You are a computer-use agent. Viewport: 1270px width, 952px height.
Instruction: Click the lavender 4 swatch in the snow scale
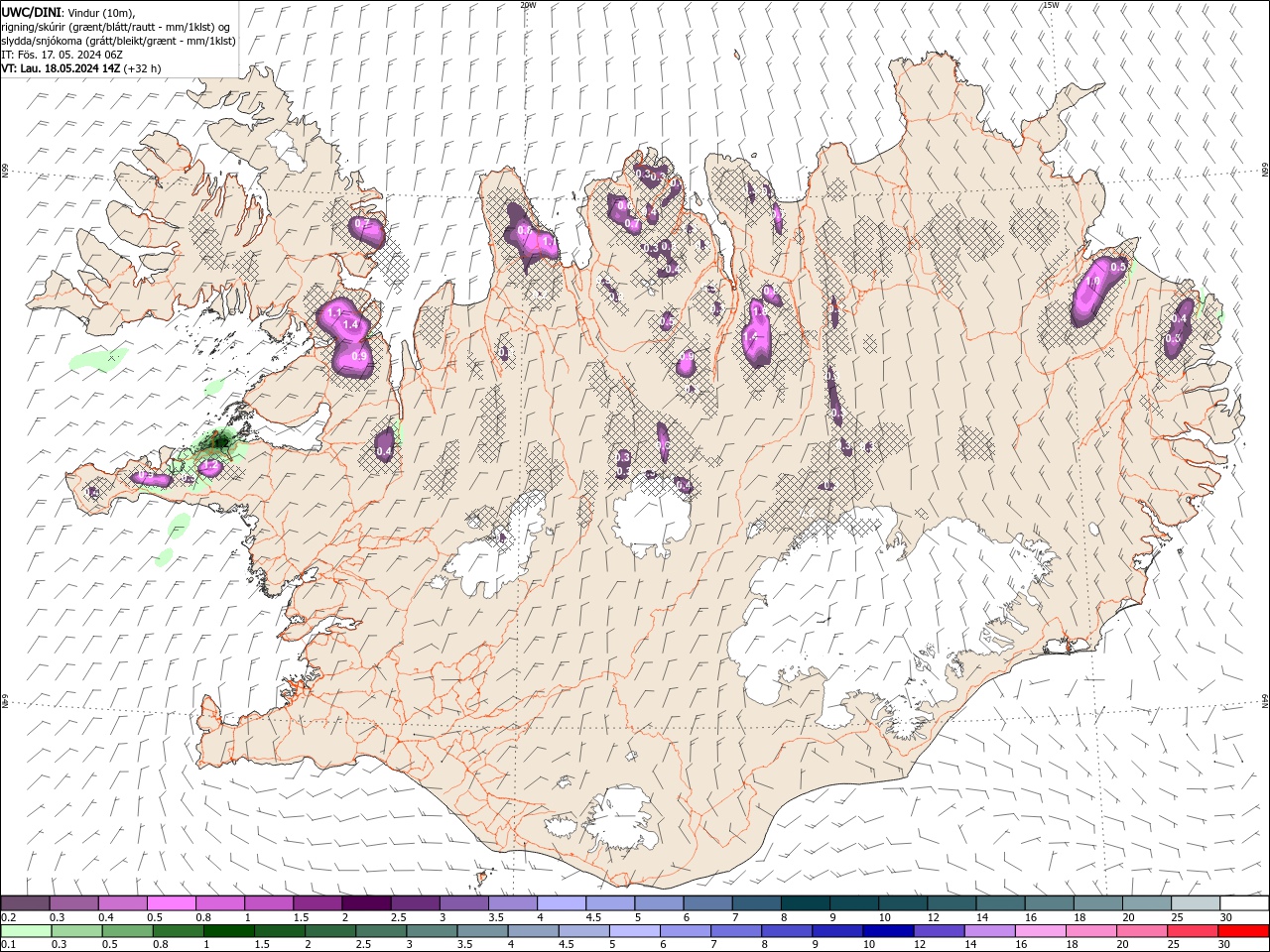click(x=560, y=902)
